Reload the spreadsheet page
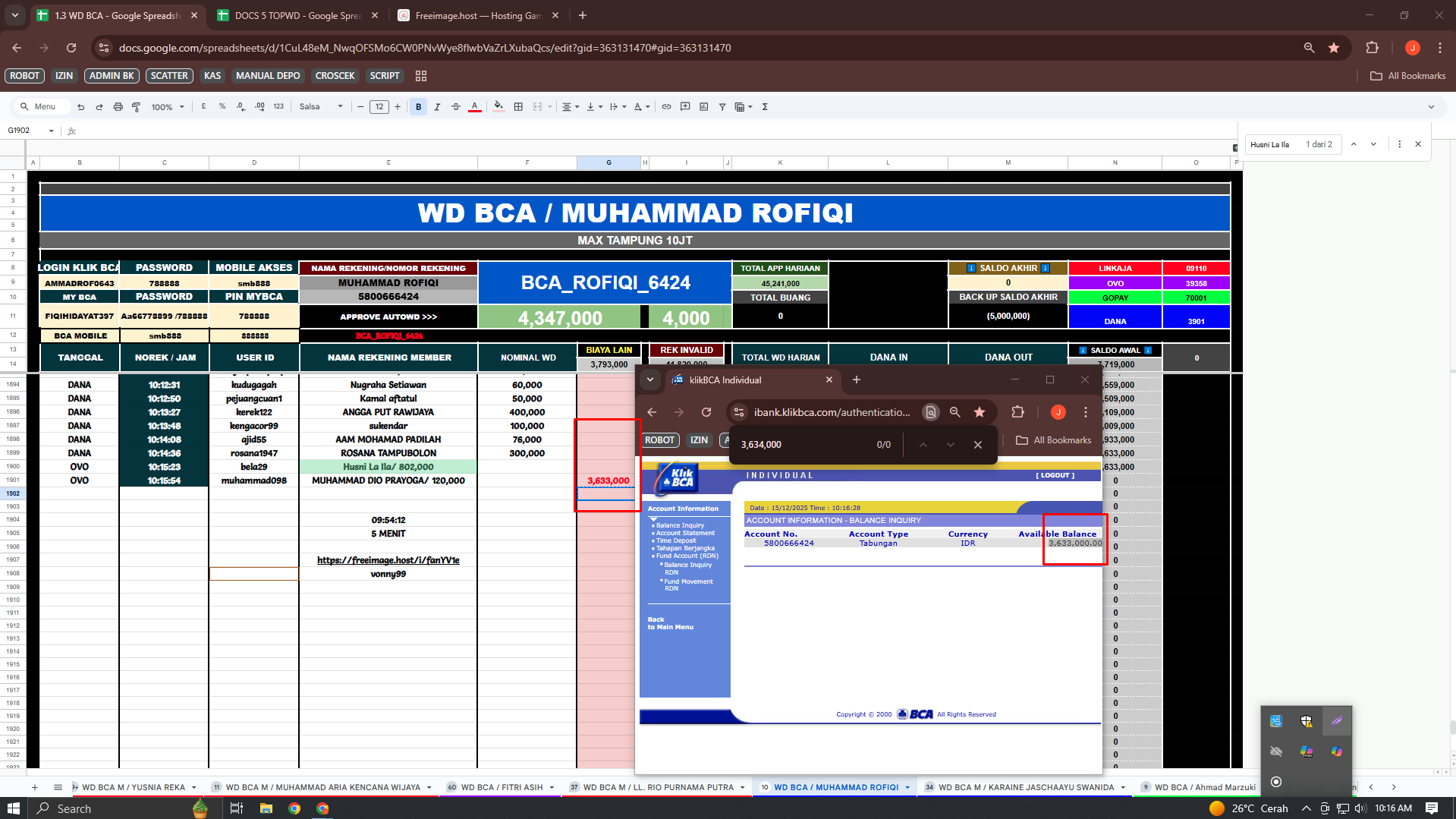1456x819 pixels. click(x=71, y=48)
